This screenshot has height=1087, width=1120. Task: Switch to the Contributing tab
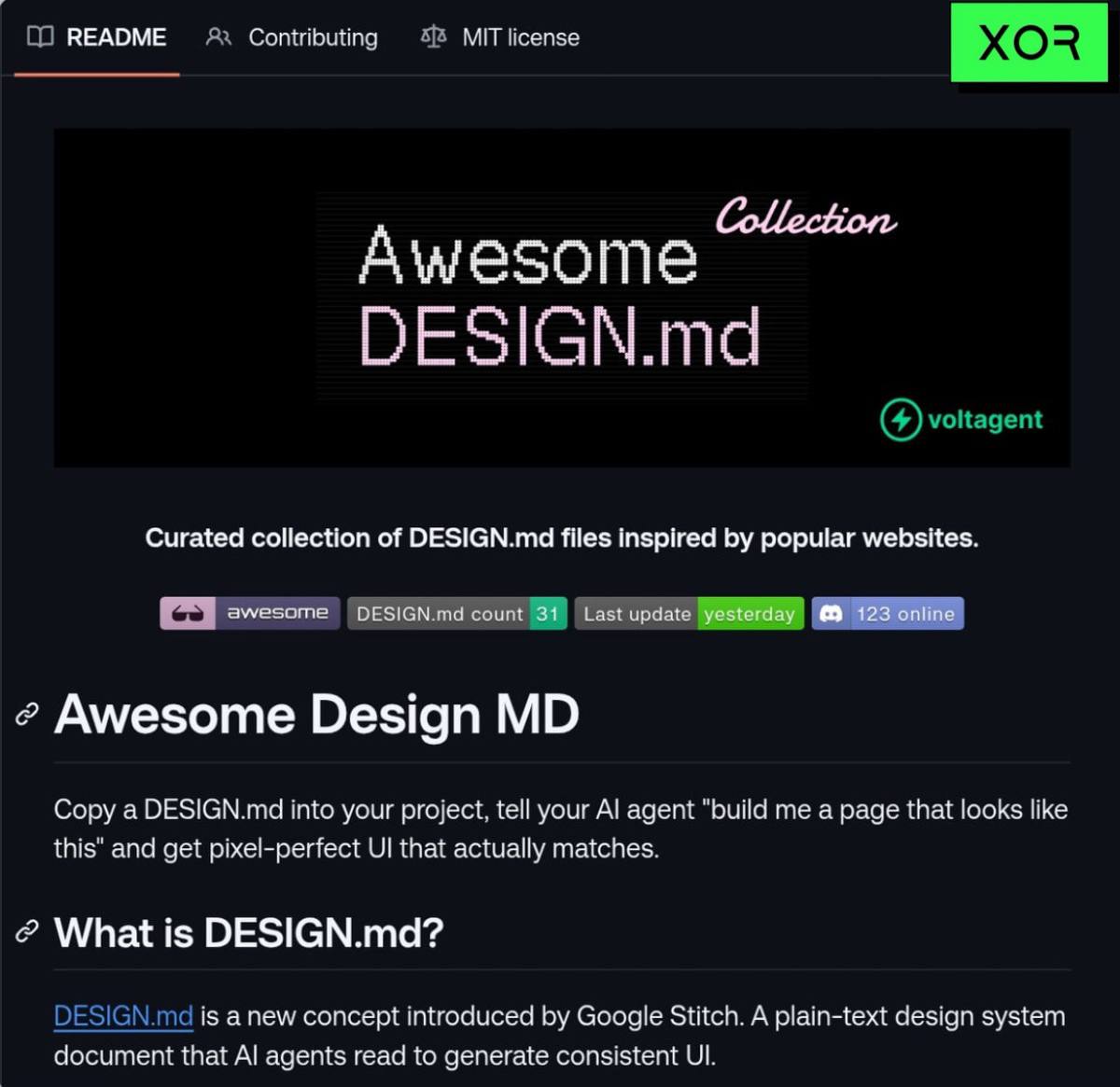point(292,37)
